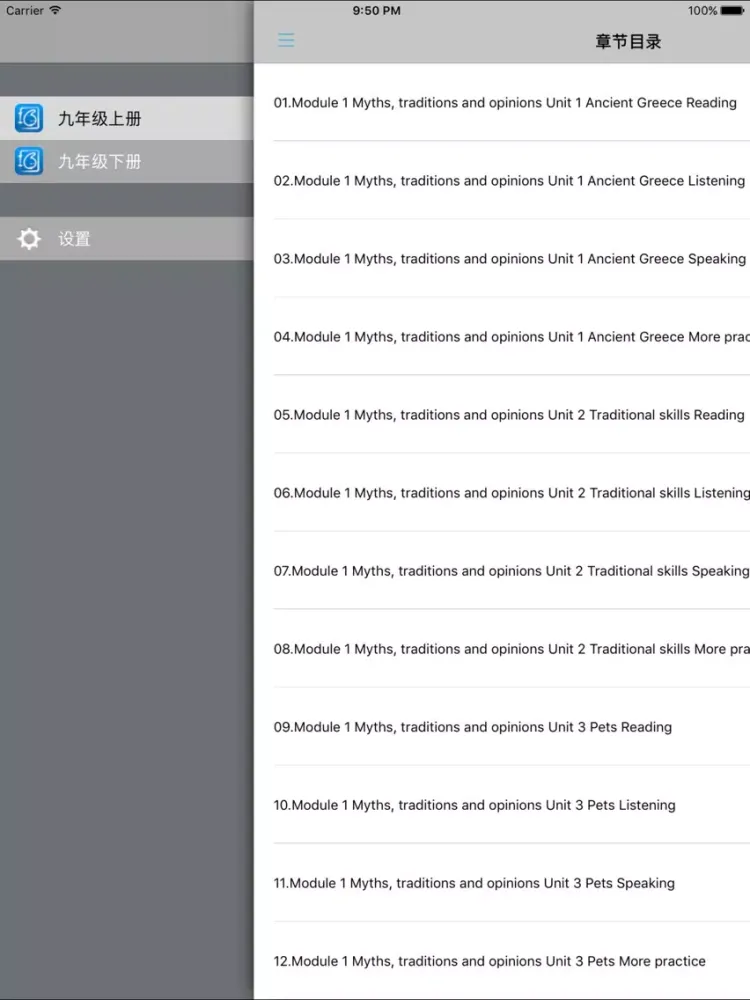This screenshot has width=750, height=1000.
Task: Open chapter 04 Ancient Greece More practice
Action: tap(502, 337)
